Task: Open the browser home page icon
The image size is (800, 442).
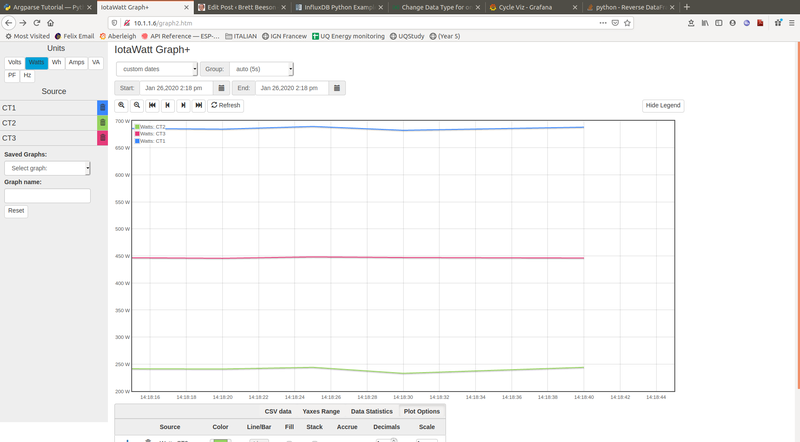Action: [x=51, y=23]
